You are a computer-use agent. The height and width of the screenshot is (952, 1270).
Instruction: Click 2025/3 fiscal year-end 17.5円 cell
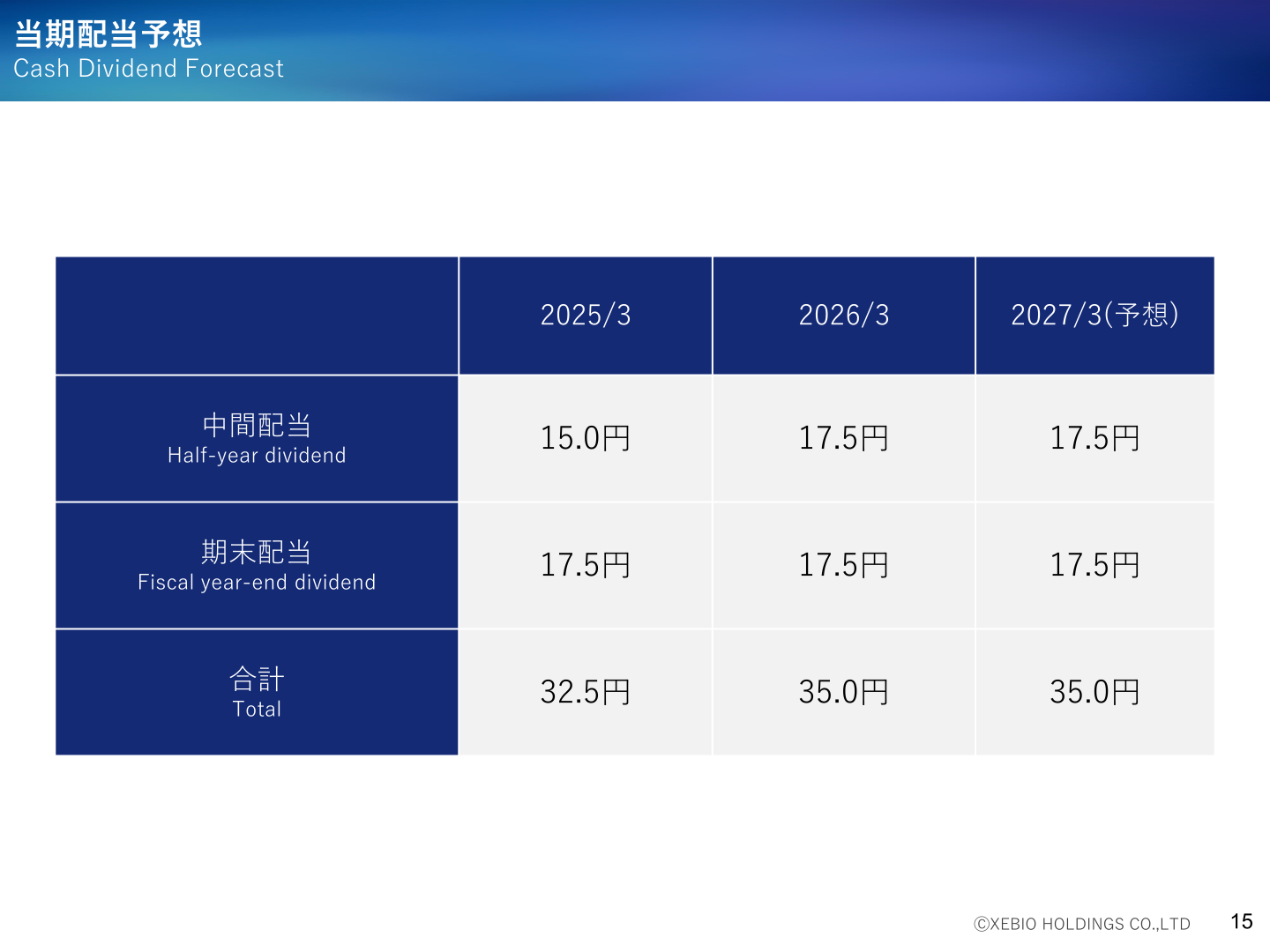point(586,566)
